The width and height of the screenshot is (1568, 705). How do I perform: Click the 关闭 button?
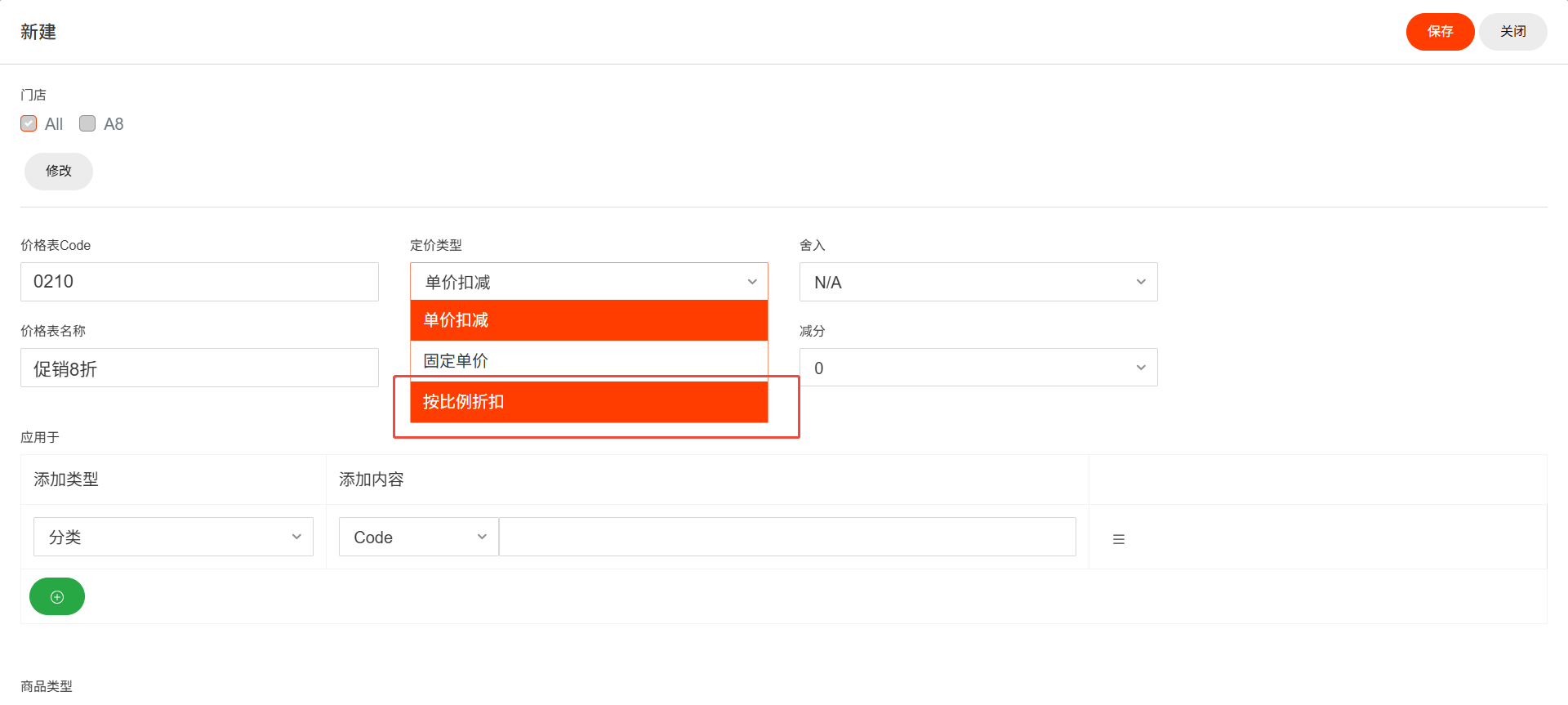[x=1512, y=32]
